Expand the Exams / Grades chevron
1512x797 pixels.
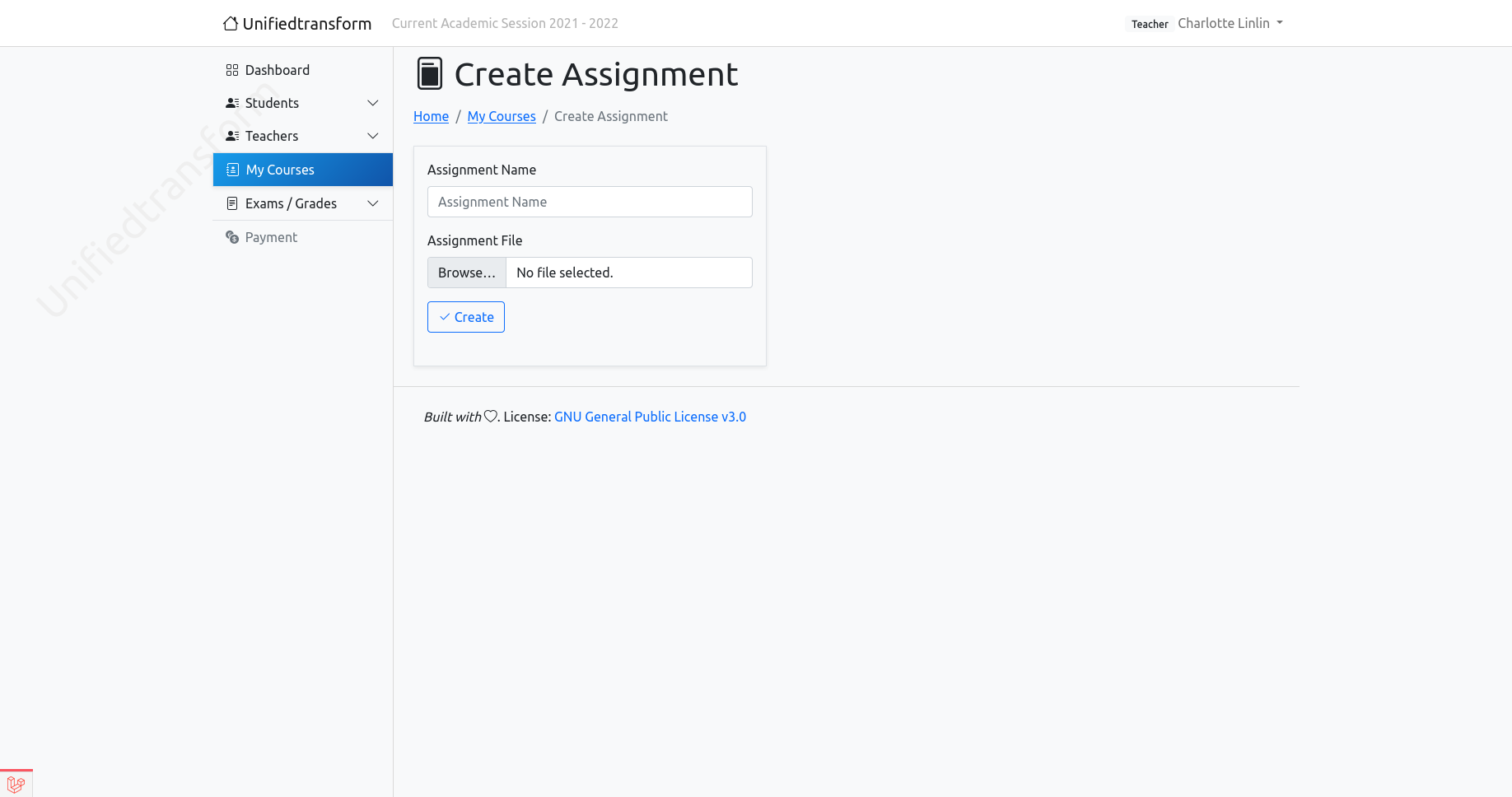(x=372, y=203)
